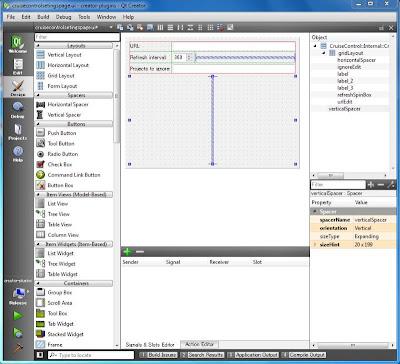Show the Compile Output pane
The image size is (400, 364).
click(304, 355)
